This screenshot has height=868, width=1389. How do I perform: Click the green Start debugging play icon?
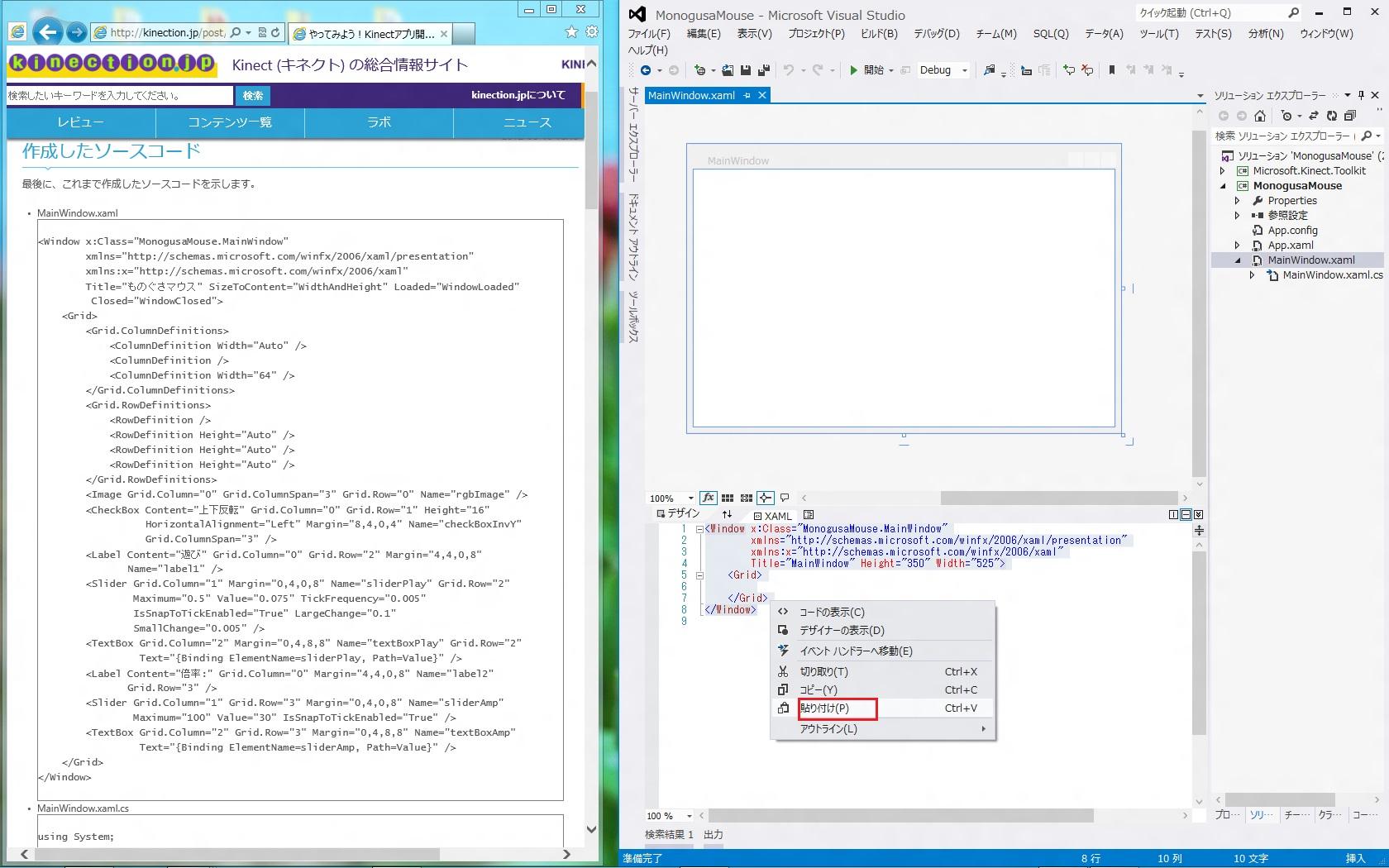coord(853,70)
